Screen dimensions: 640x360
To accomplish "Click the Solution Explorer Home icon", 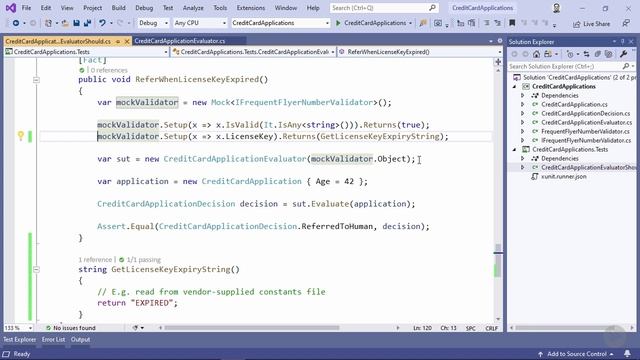I will pyautogui.click(x=536, y=54).
